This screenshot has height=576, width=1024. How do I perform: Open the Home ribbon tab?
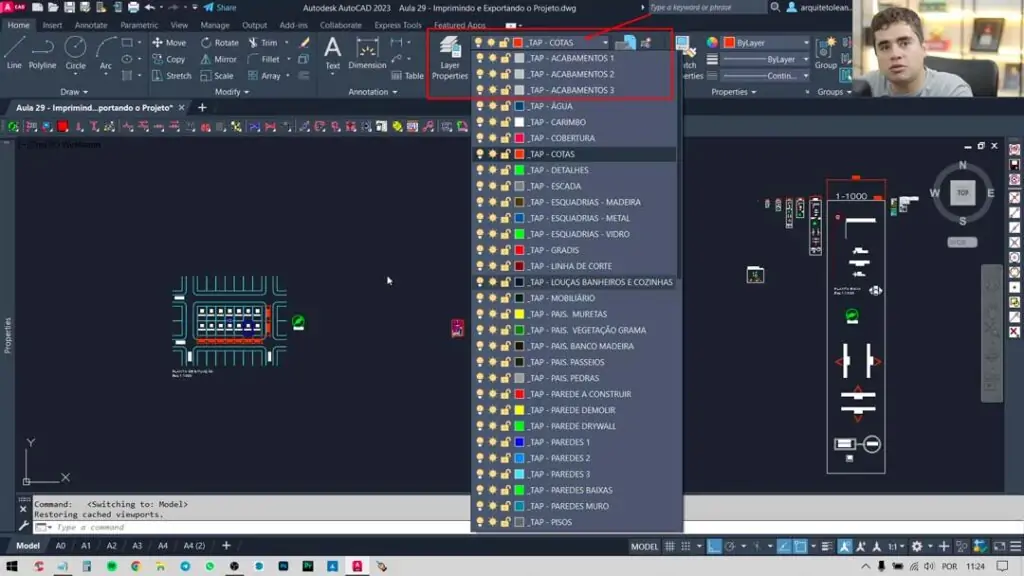18,25
